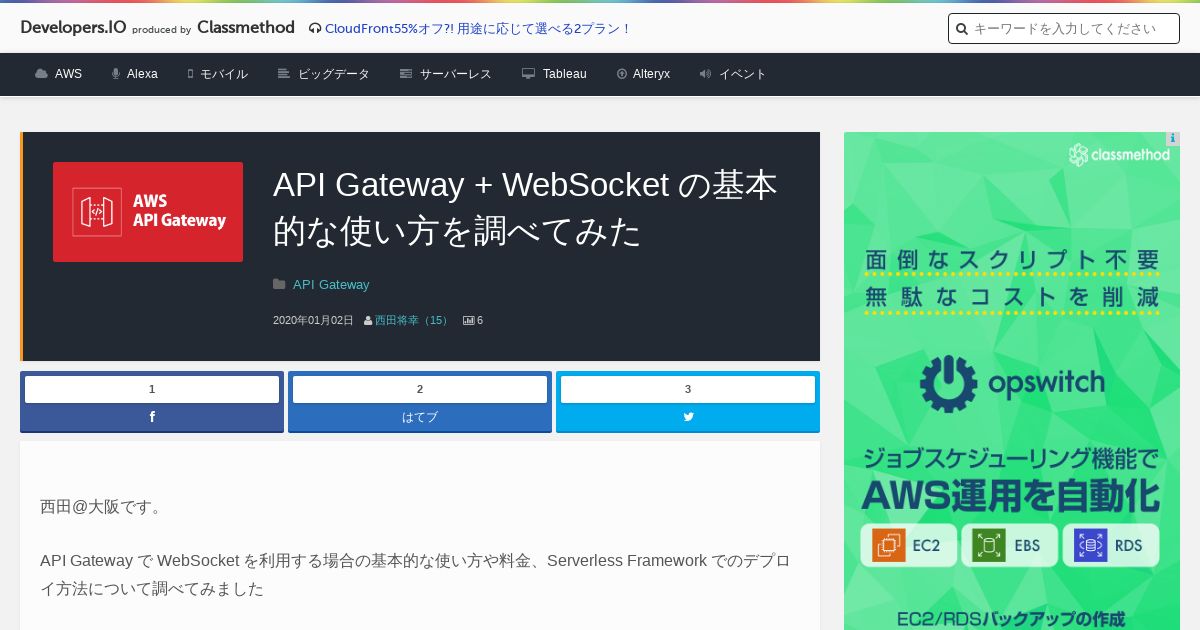This screenshot has width=1200, height=630.
Task: Open the Alteryx navigation menu item
Action: coord(652,74)
